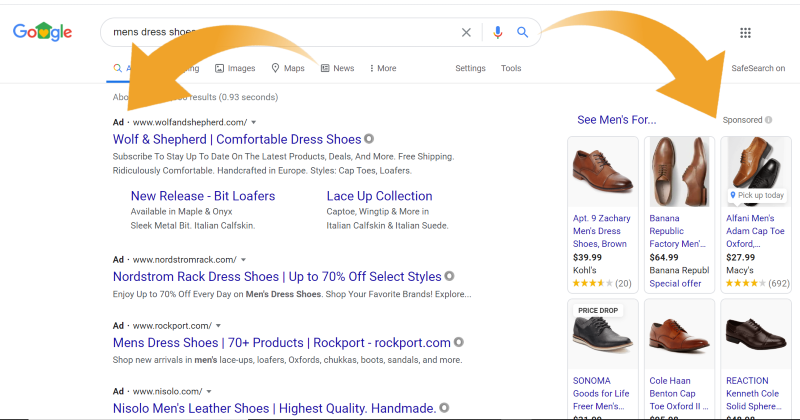Clear the search box with X
800x420 pixels.
click(466, 32)
